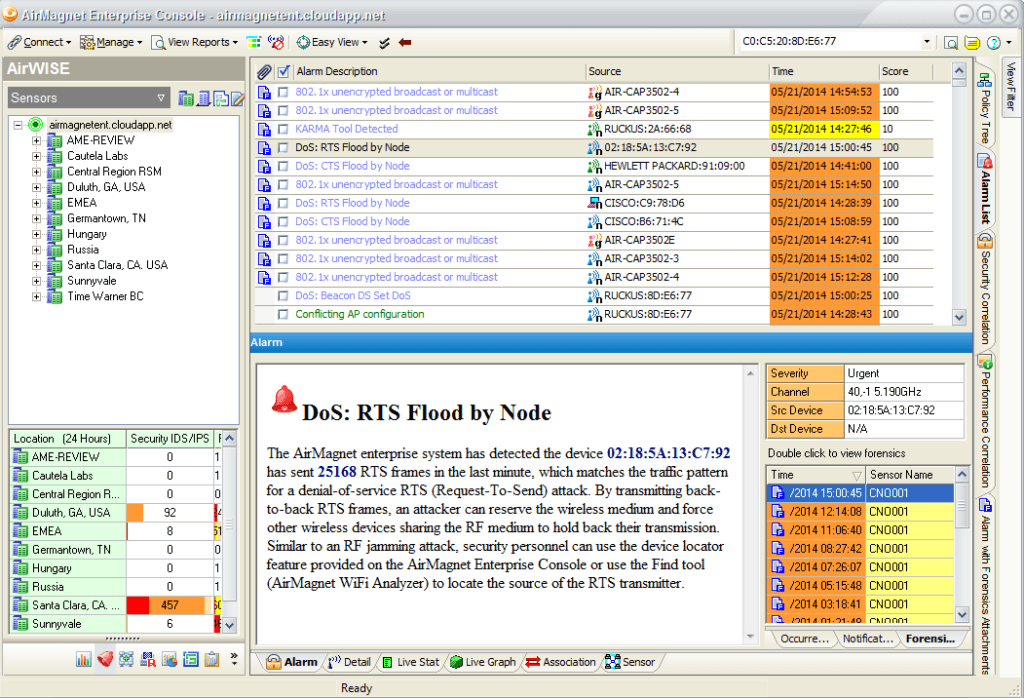Click the document transfer icon beside Sensors
This screenshot has height=698, width=1024.
click(221, 99)
